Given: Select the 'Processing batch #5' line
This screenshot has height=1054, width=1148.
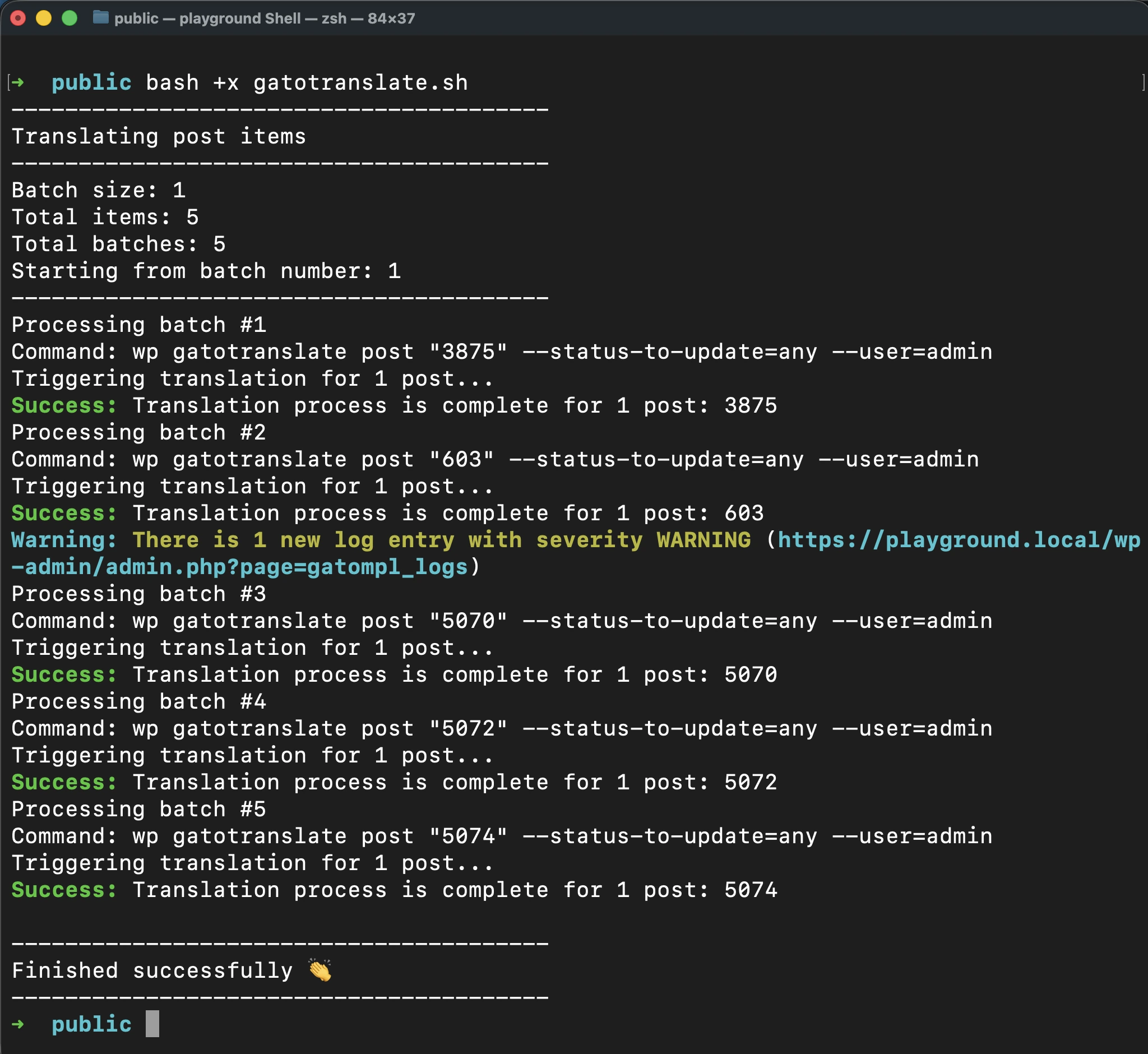Looking at the screenshot, I should [x=138, y=809].
